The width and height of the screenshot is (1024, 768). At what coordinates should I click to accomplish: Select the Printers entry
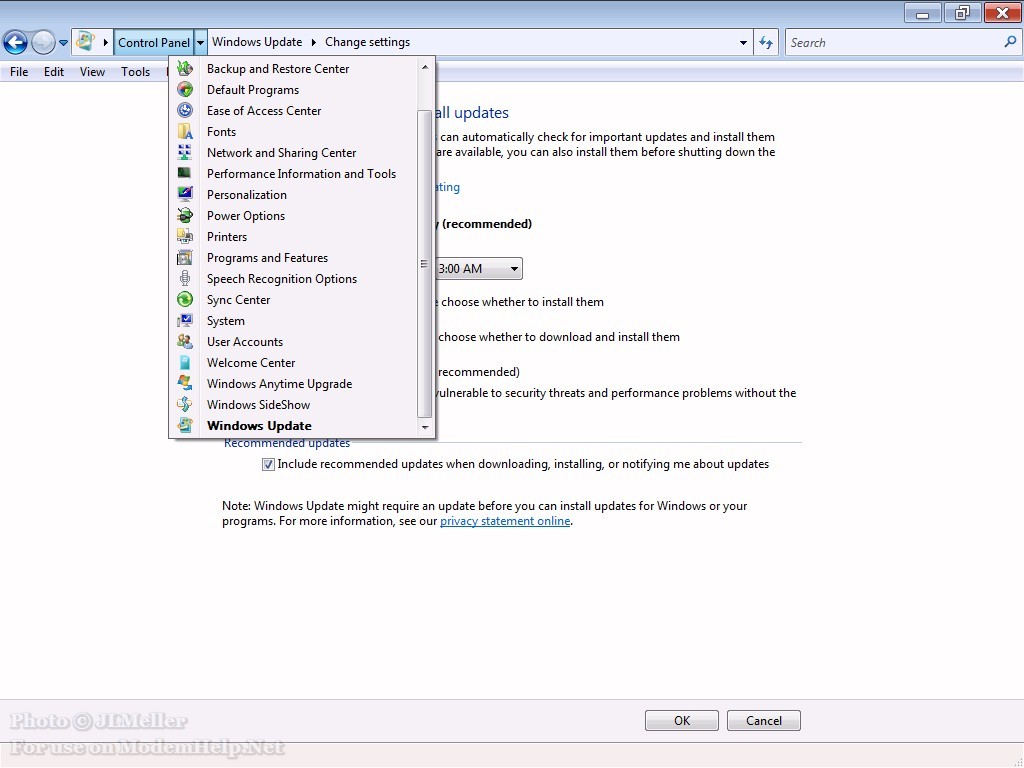293,236
